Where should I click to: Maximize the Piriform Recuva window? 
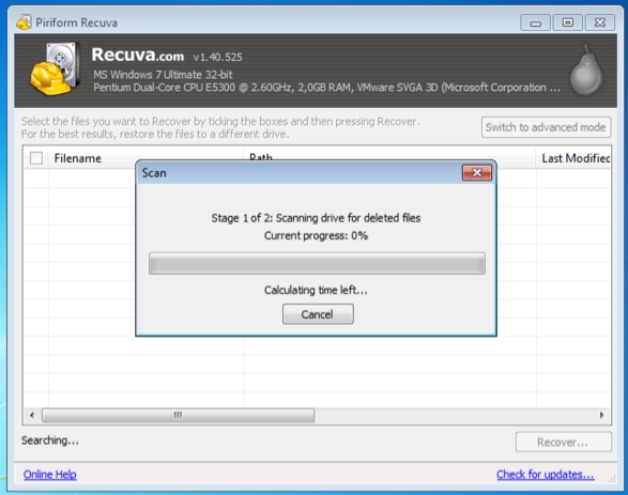click(x=568, y=22)
